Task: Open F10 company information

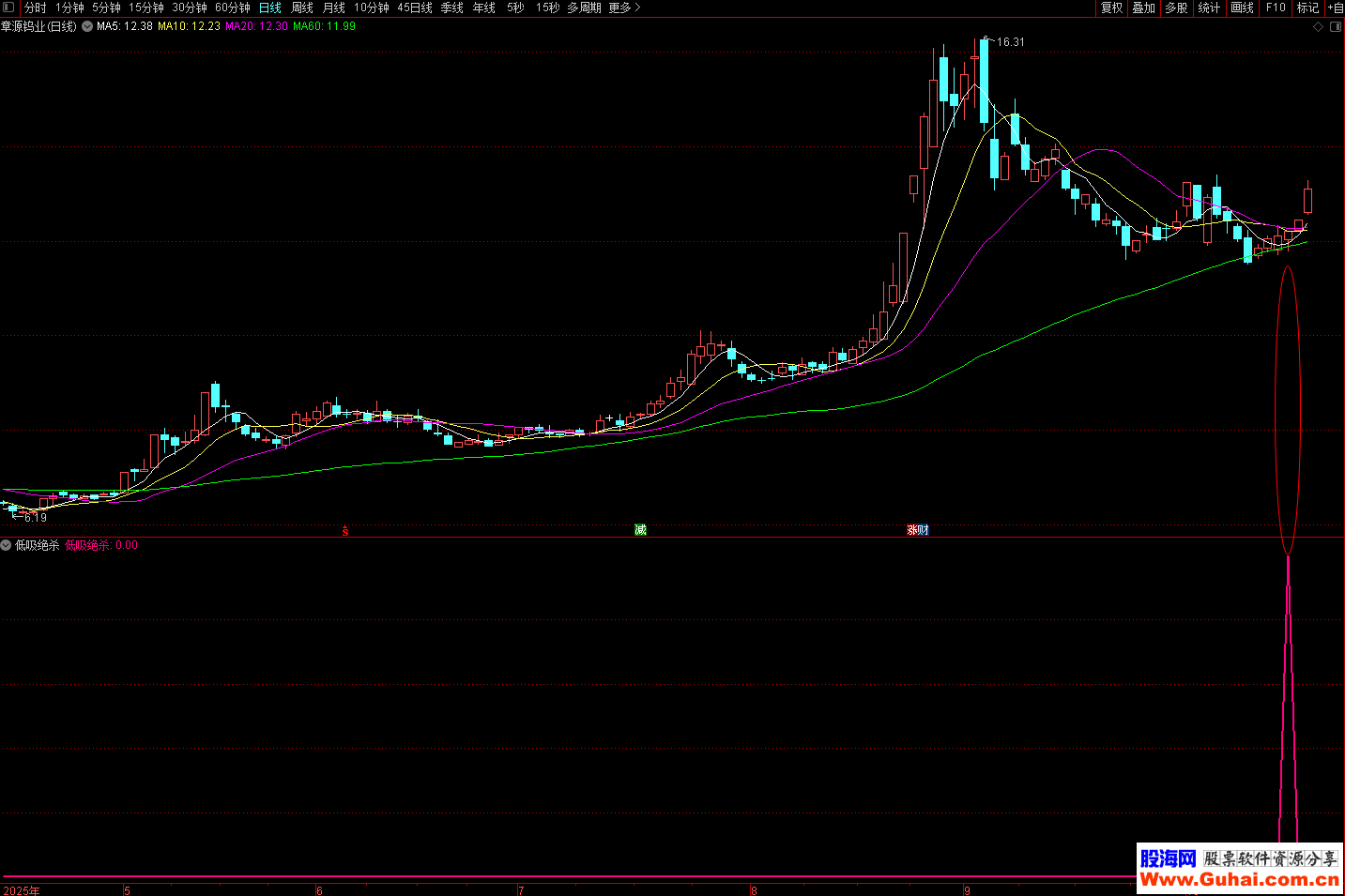Action: (x=1276, y=8)
